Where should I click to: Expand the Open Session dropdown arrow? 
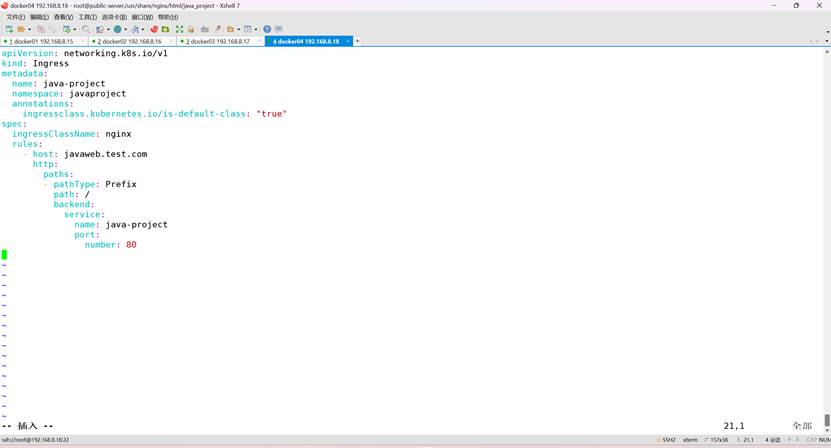29,29
